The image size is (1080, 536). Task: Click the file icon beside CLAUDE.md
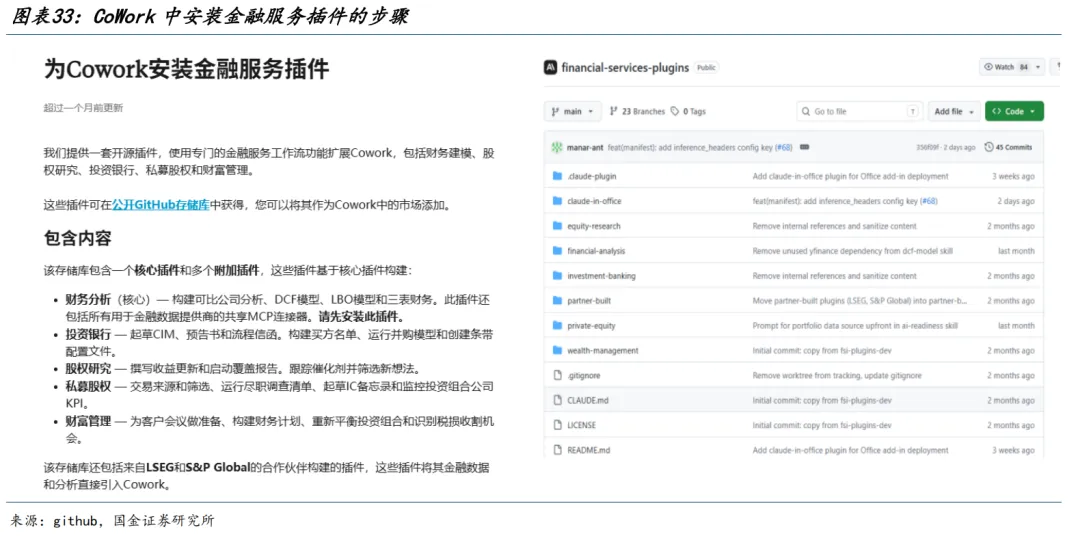pyautogui.click(x=557, y=400)
